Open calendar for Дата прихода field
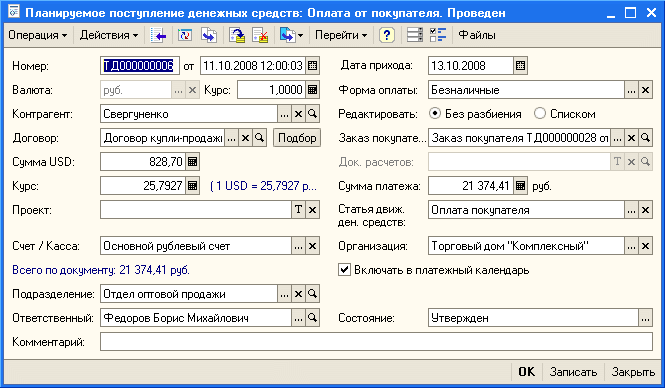The height and width of the screenshot is (388, 665). tap(520, 66)
